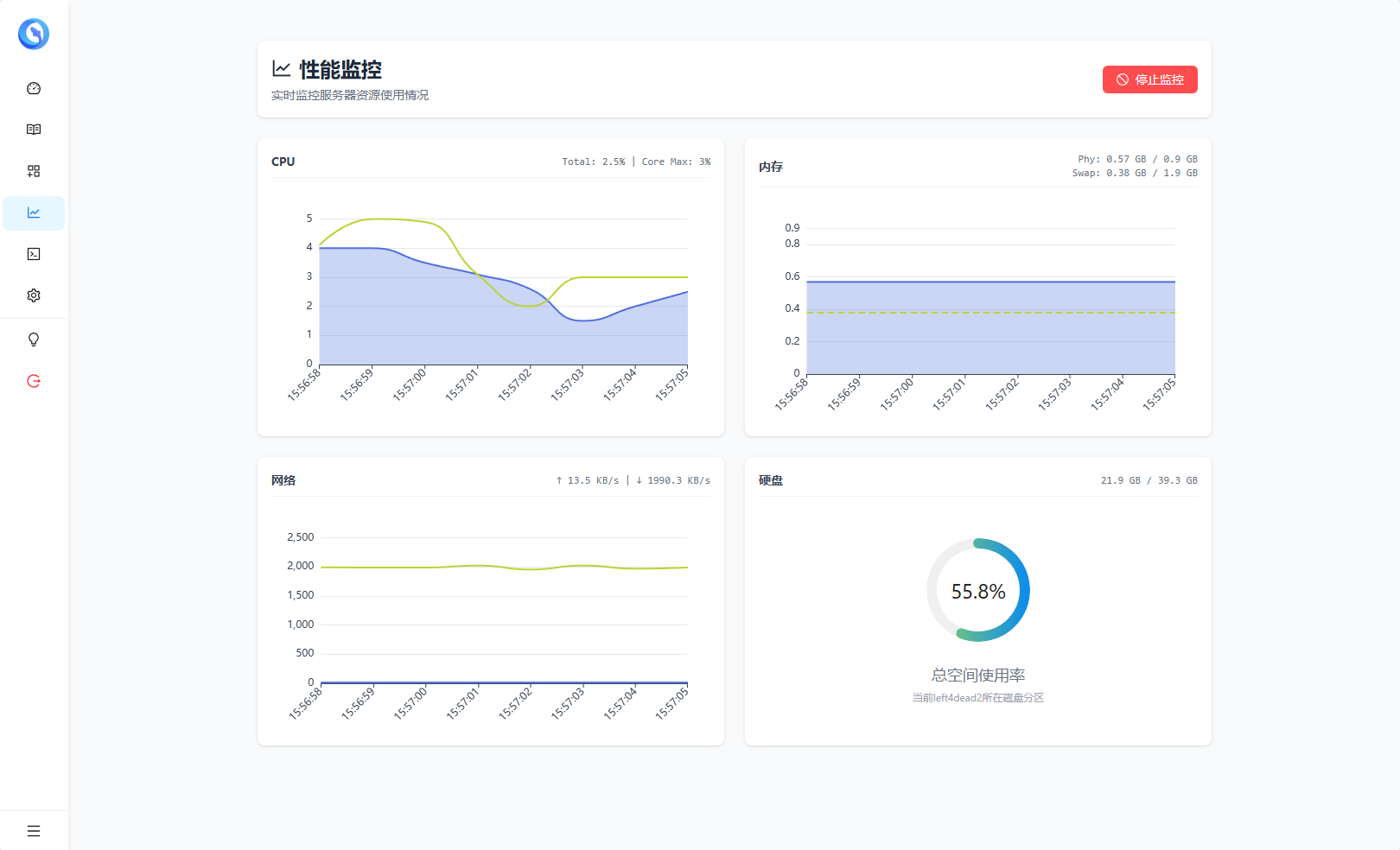Expand the sidebar with the hamburger icon
Screen dimensions: 1400x850
[x=34, y=831]
